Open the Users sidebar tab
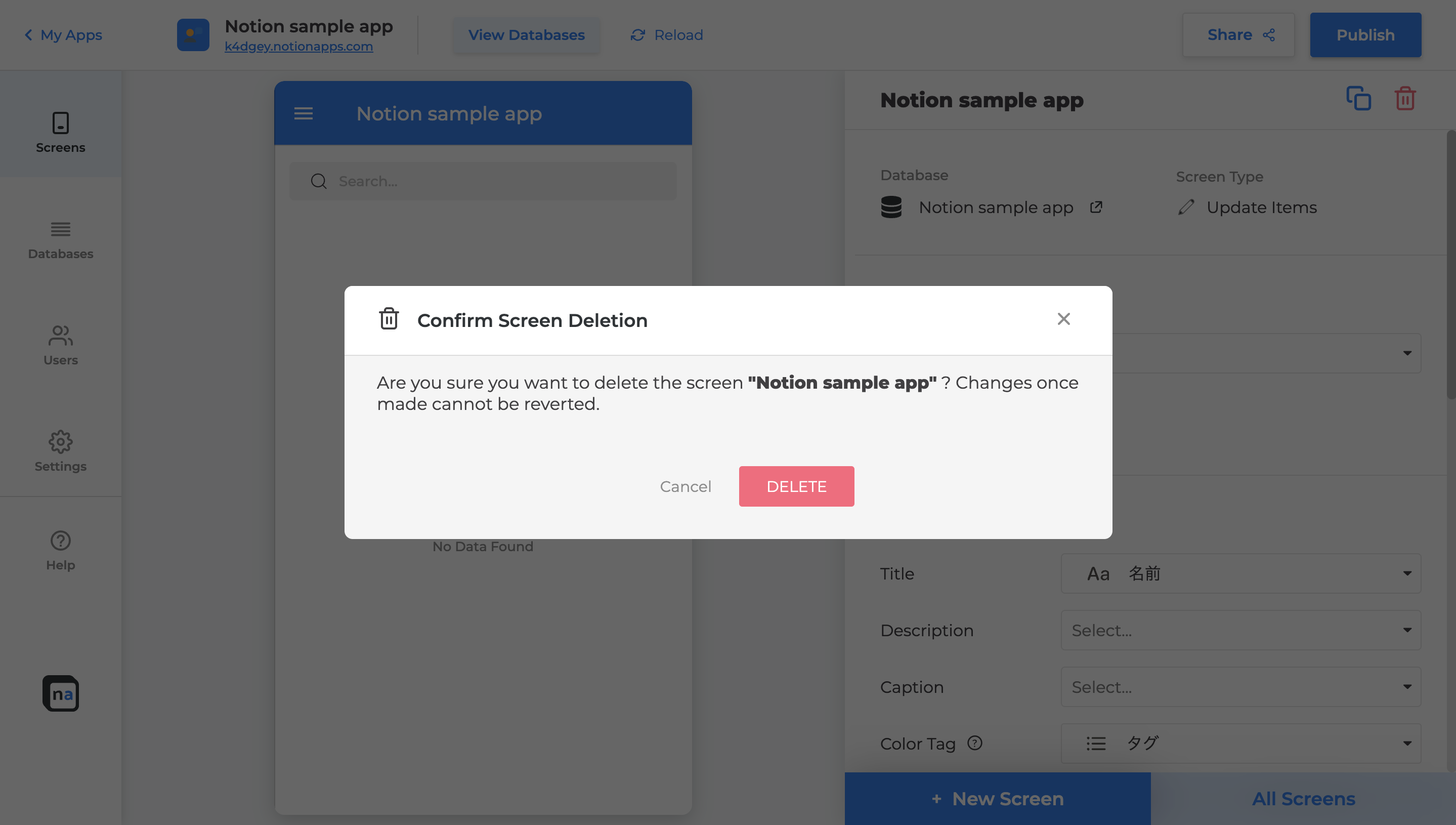 (x=61, y=346)
